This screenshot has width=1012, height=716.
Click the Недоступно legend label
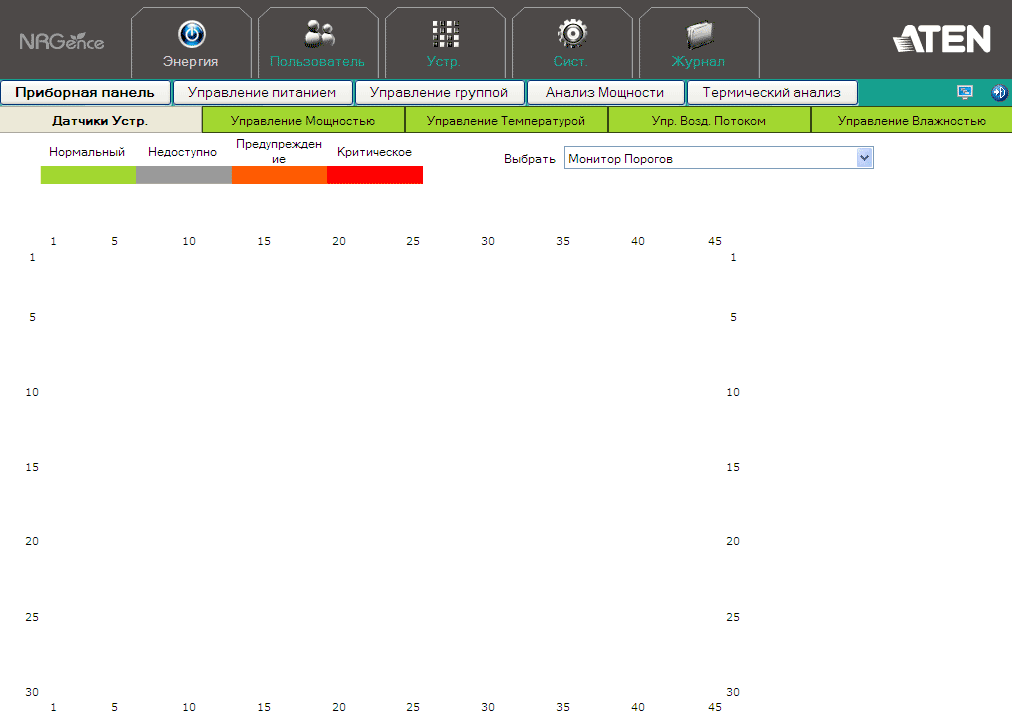(183, 152)
